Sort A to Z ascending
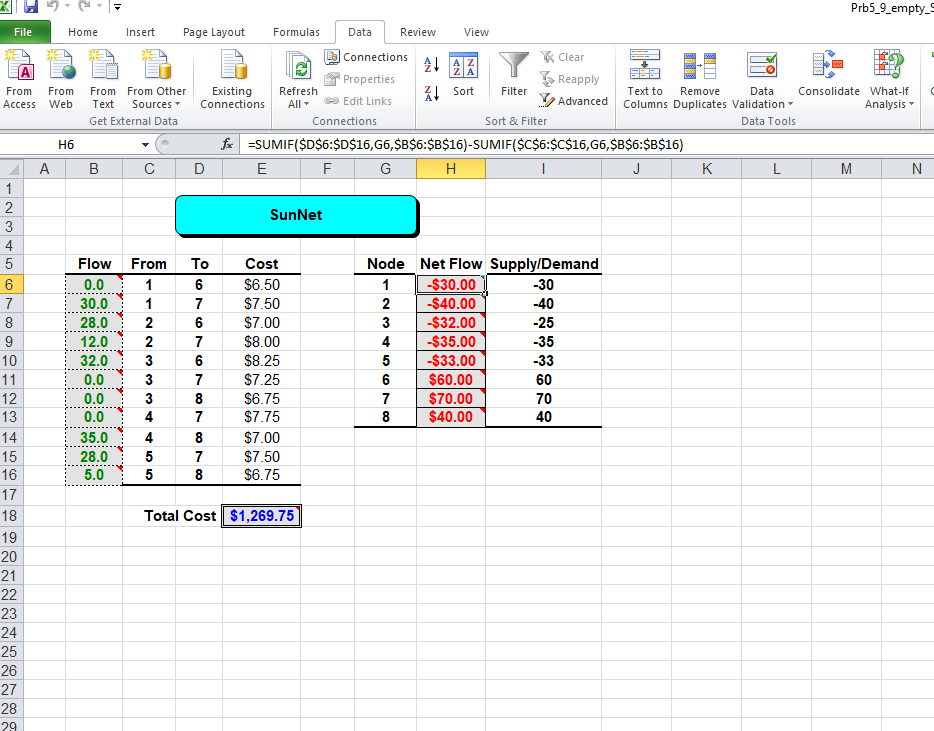The height and width of the screenshot is (731, 934). point(432,64)
